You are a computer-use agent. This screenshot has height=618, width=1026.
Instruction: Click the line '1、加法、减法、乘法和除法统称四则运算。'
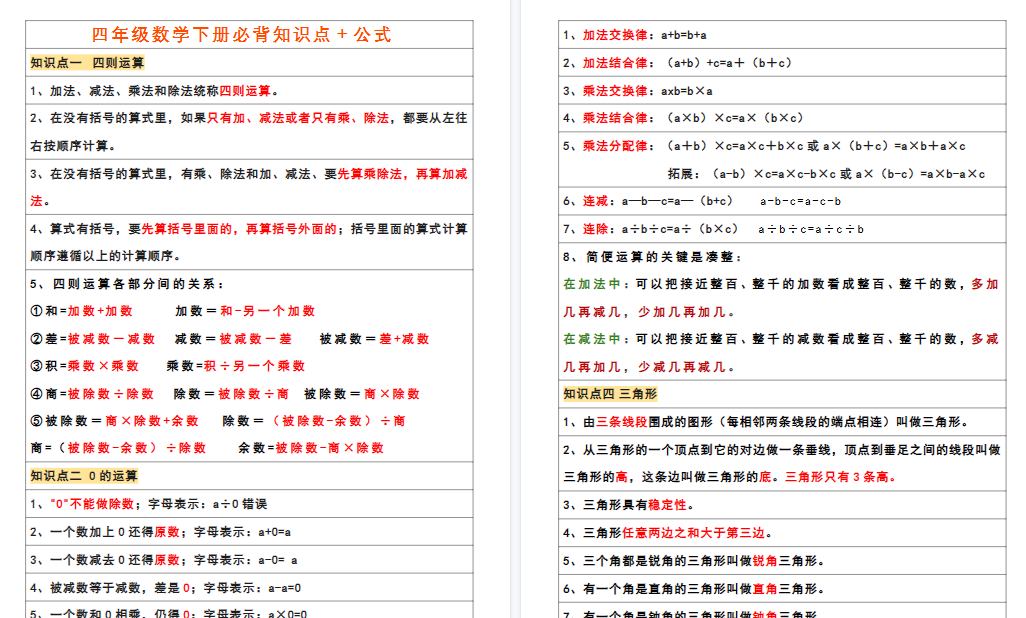pos(156,91)
